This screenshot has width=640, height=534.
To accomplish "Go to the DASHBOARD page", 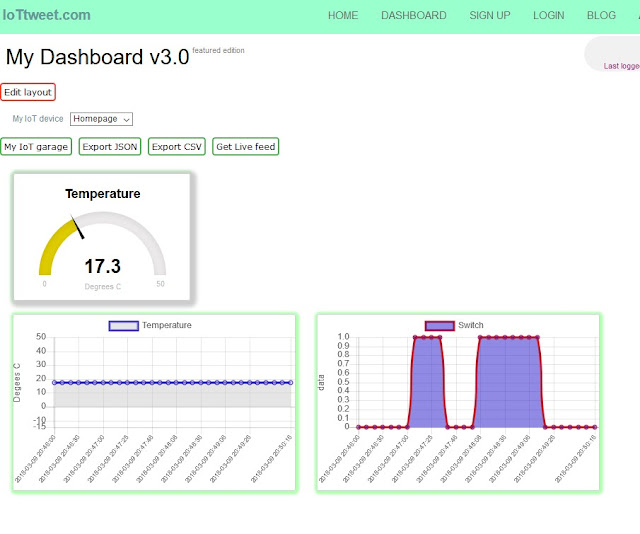I will click(x=413, y=16).
